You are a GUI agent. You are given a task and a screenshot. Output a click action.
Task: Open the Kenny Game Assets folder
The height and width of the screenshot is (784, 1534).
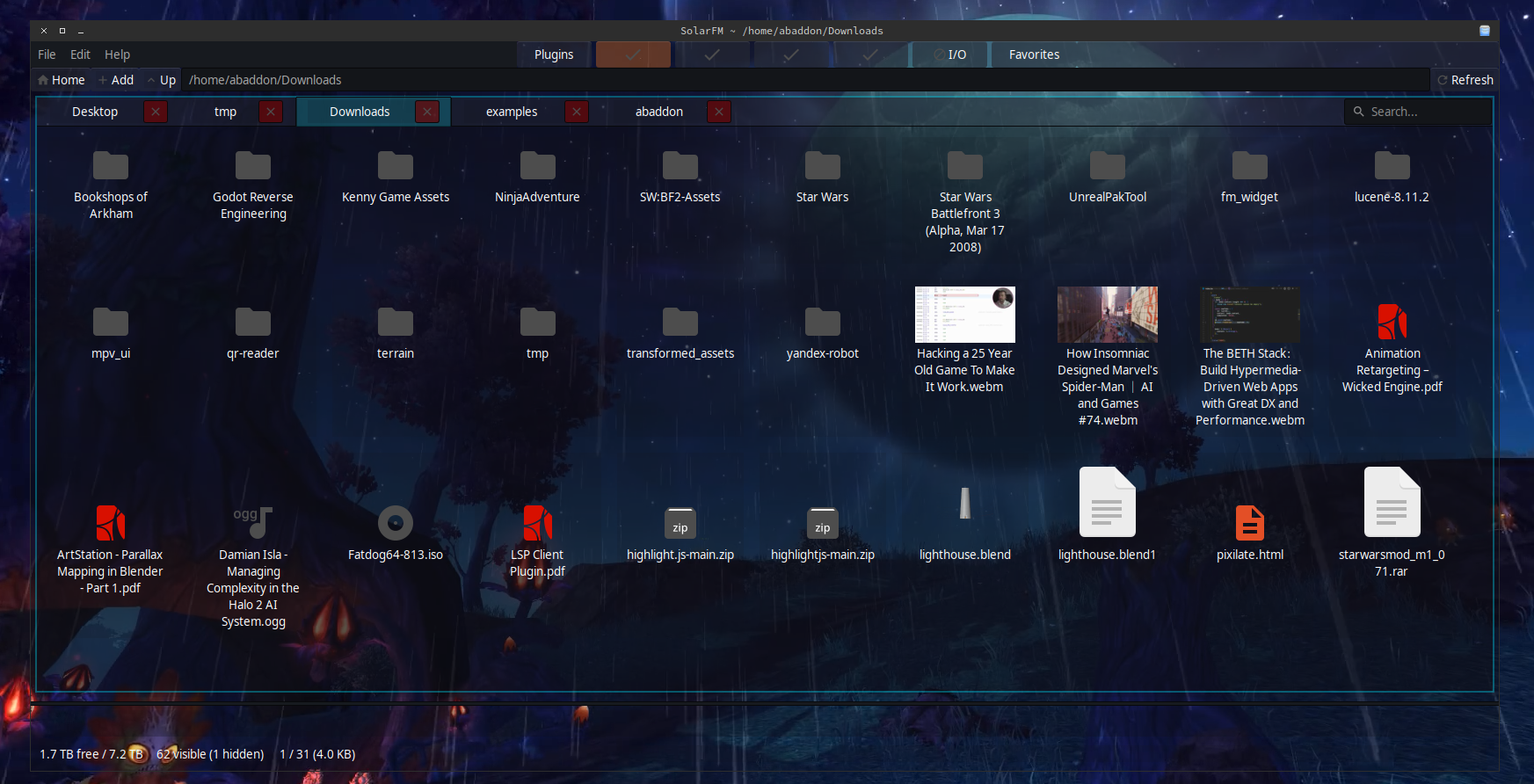(395, 166)
